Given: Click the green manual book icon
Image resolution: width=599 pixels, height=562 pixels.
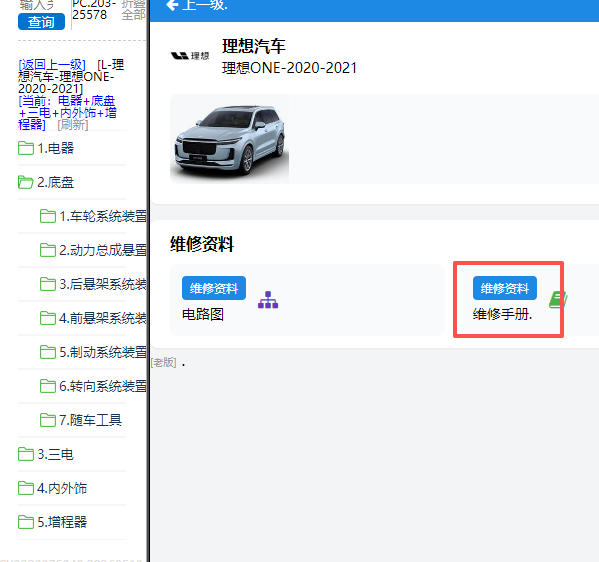Looking at the screenshot, I should 558,300.
